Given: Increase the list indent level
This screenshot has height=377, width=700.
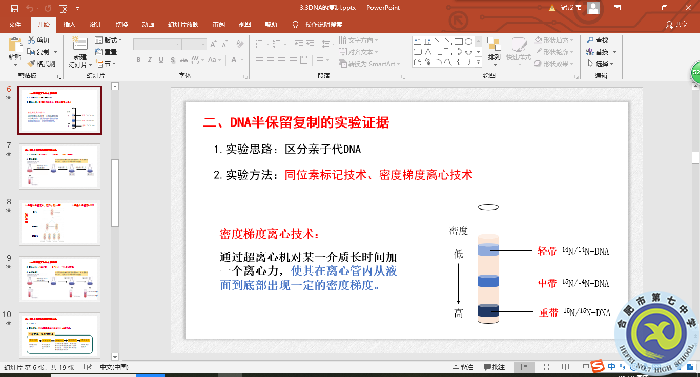Looking at the screenshot, I should point(310,44).
